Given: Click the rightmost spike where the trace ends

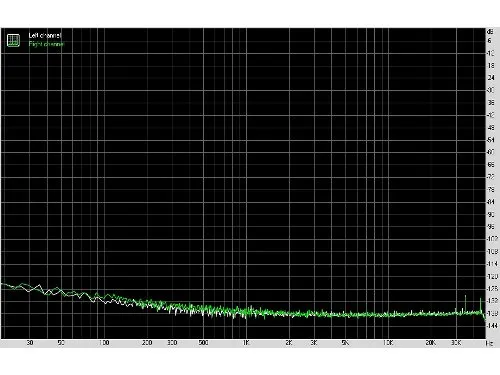Looking at the screenshot, I should [481, 306].
